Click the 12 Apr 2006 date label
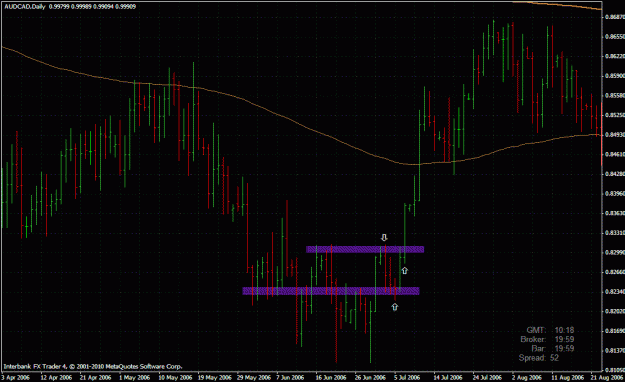 click(x=57, y=377)
